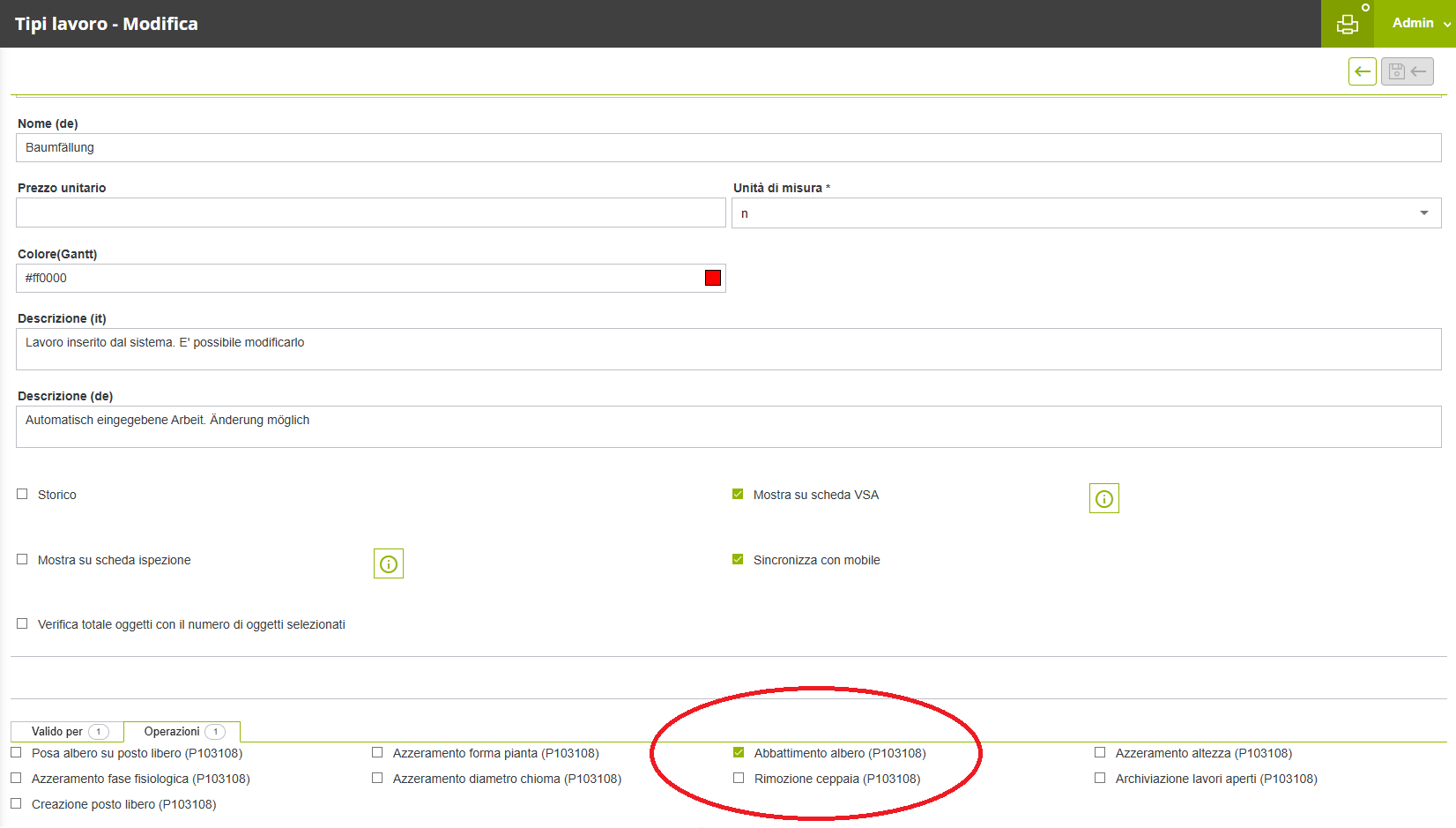
Task: Click info icon next to Mostra su scheda VSA
Action: tap(1103, 498)
